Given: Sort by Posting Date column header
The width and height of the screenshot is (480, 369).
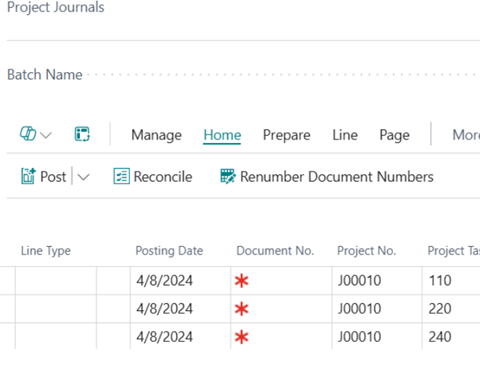Looking at the screenshot, I should tap(169, 251).
